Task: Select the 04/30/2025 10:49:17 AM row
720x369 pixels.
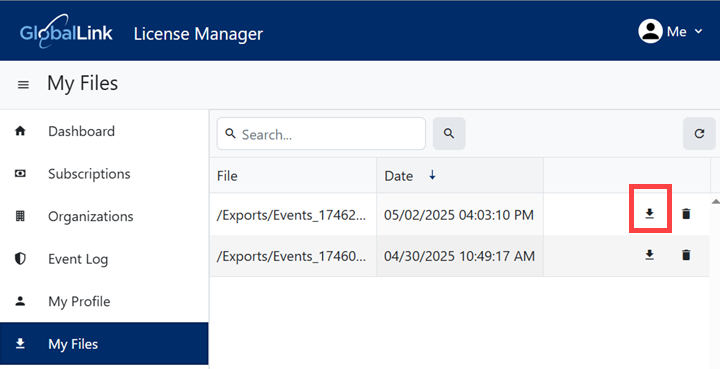Action: (x=460, y=256)
